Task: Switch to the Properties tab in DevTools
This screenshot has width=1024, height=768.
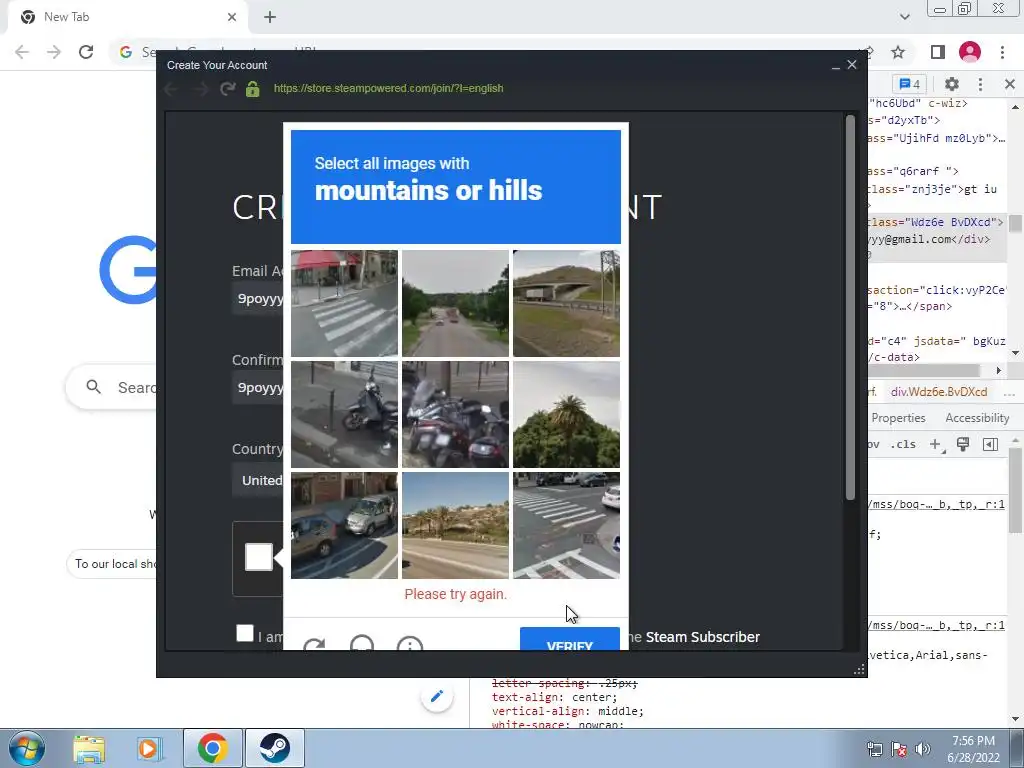Action: click(x=898, y=418)
